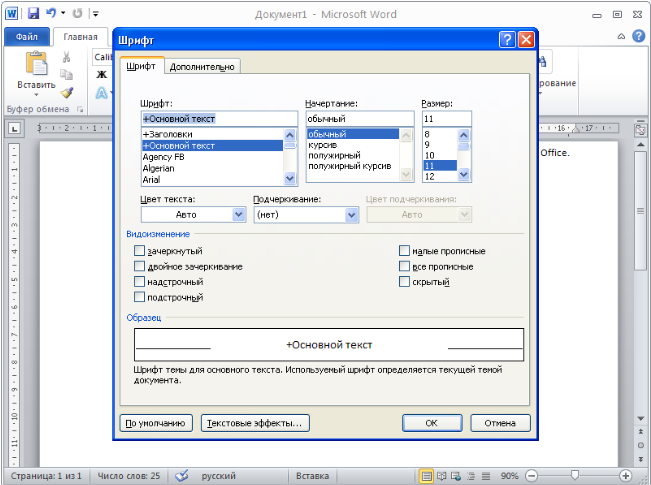Select the Format Painter brush icon

(x=67, y=92)
